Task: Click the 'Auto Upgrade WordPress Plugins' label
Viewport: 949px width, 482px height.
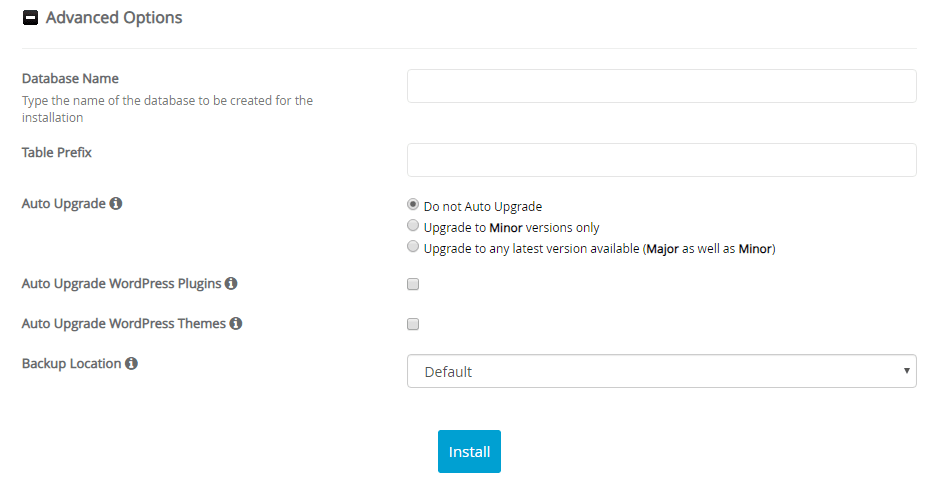Action: pos(121,284)
